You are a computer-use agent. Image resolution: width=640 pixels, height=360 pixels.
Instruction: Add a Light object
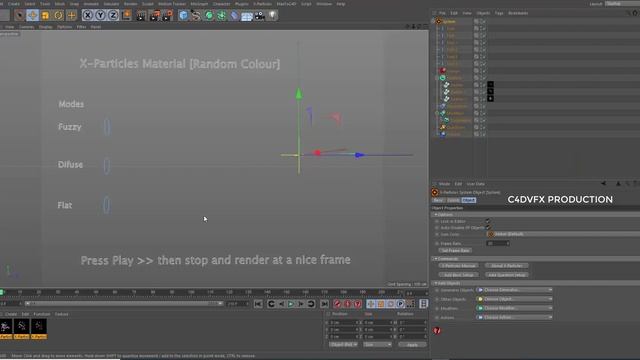(273, 16)
